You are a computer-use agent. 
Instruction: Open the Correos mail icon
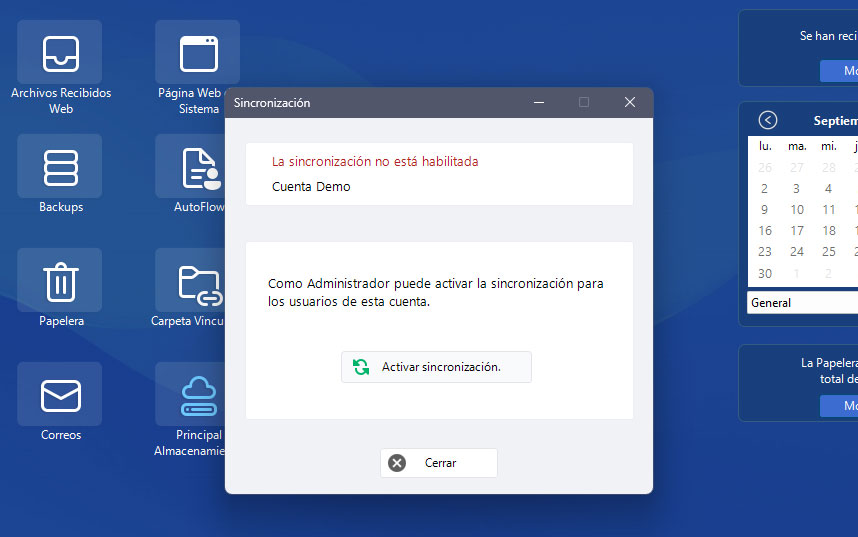point(60,394)
